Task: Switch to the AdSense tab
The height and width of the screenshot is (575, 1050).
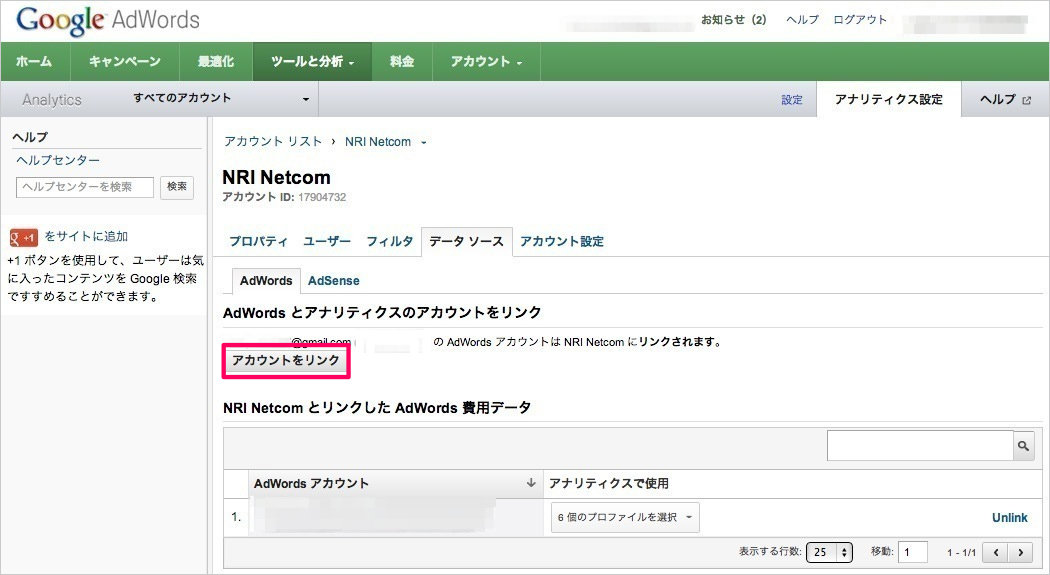Action: coord(333,281)
